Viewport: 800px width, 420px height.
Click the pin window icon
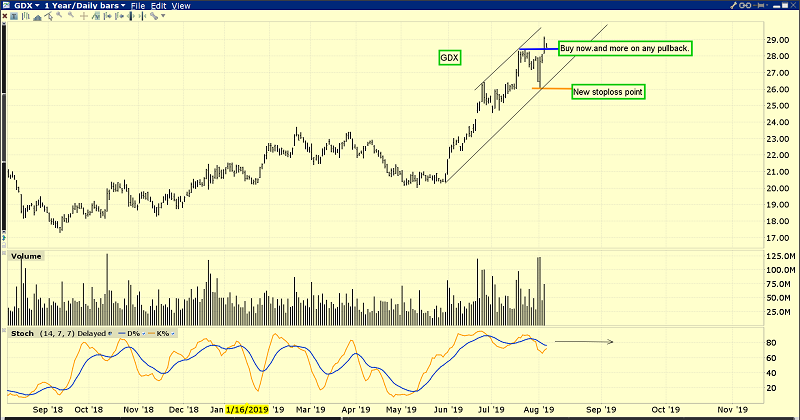point(758,5)
